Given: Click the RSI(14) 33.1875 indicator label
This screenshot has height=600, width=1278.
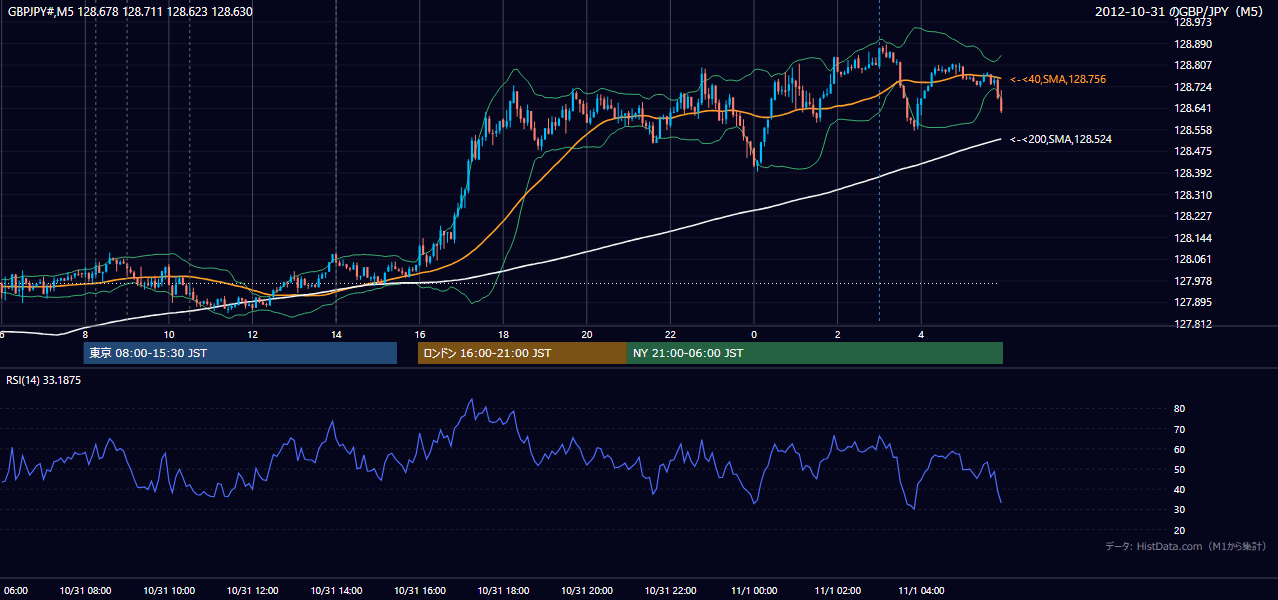Looking at the screenshot, I should click(44, 380).
